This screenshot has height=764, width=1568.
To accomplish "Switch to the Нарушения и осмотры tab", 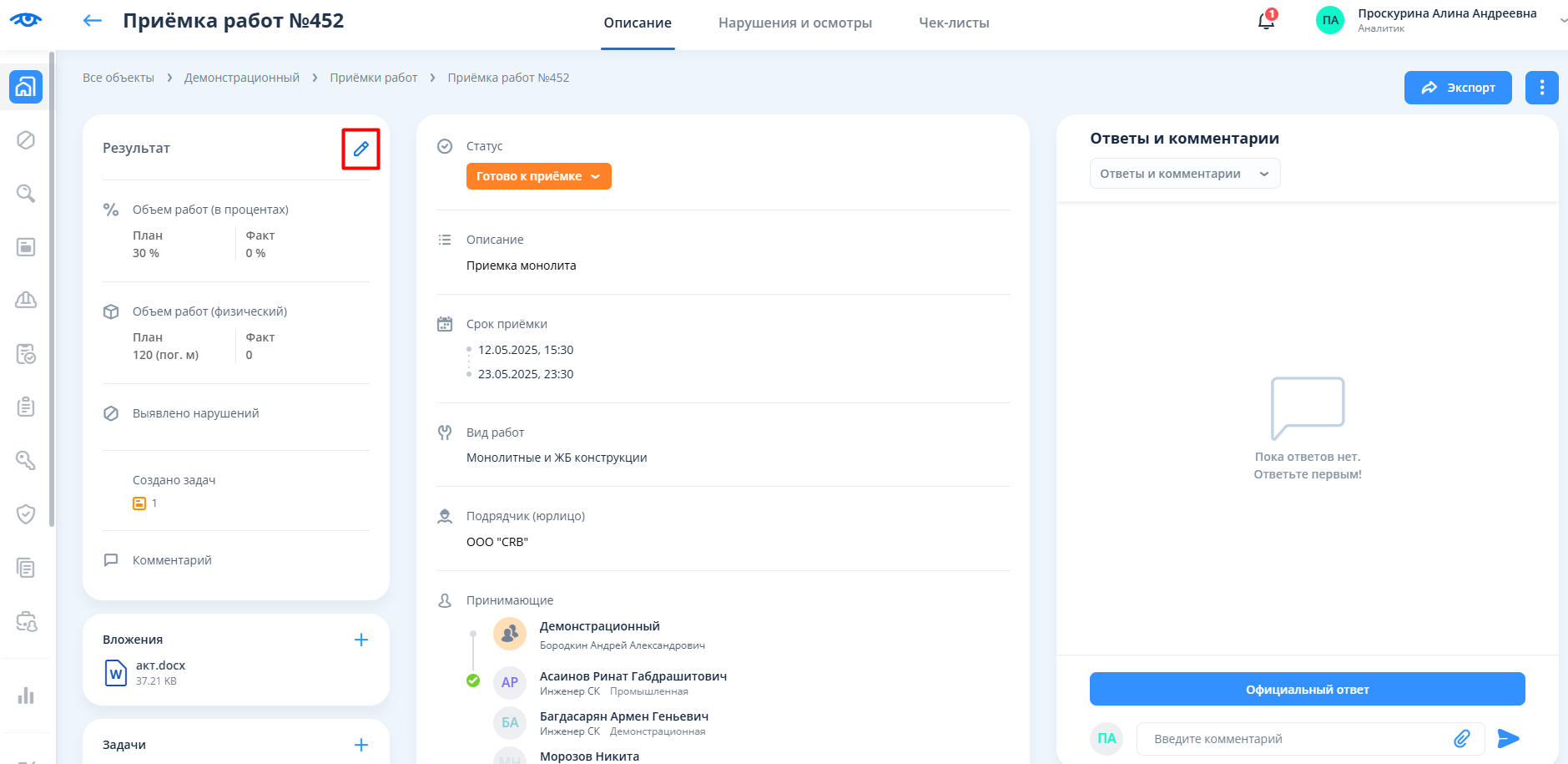I will 794,23.
